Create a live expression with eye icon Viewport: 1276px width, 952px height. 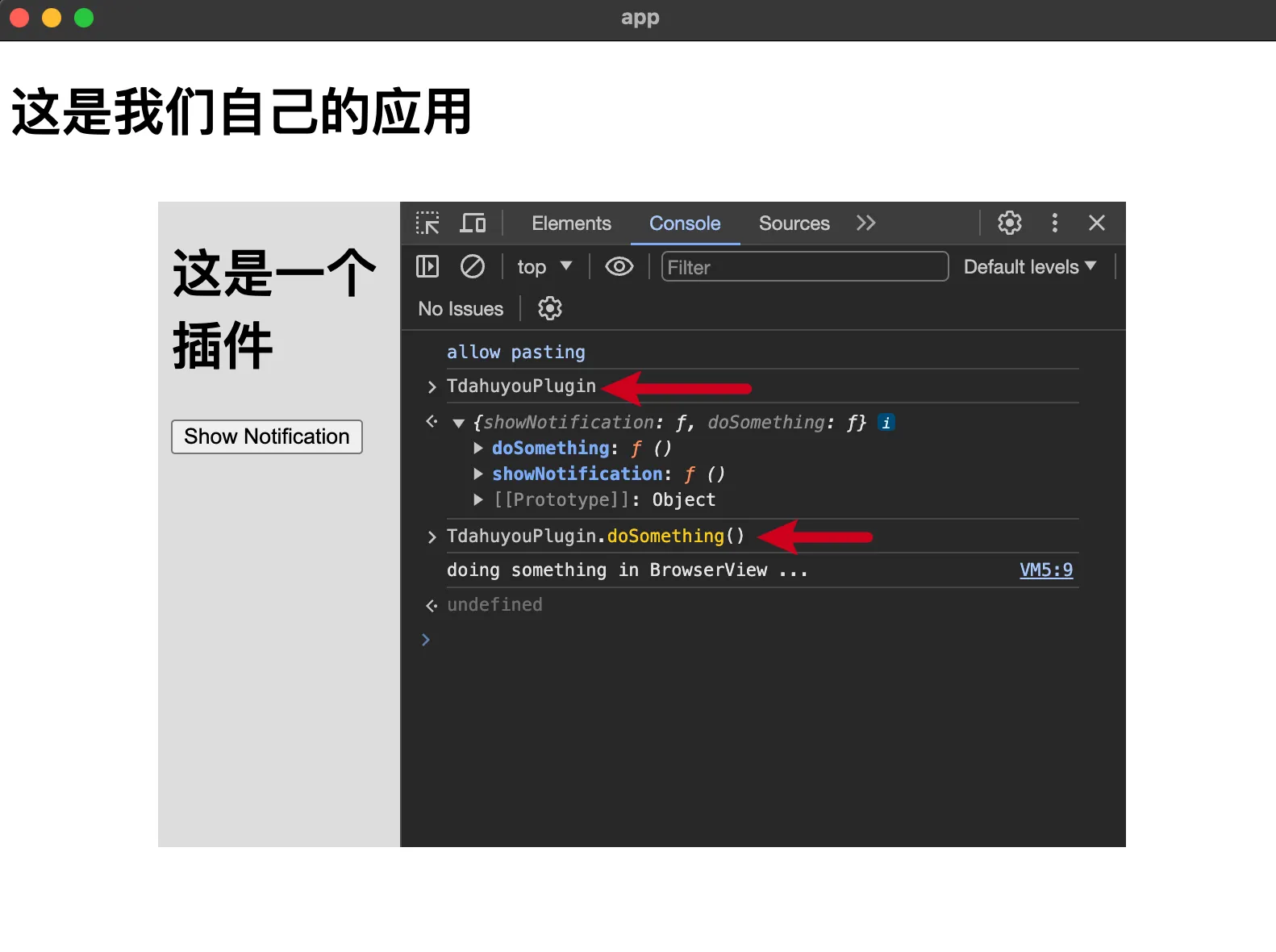click(x=619, y=267)
